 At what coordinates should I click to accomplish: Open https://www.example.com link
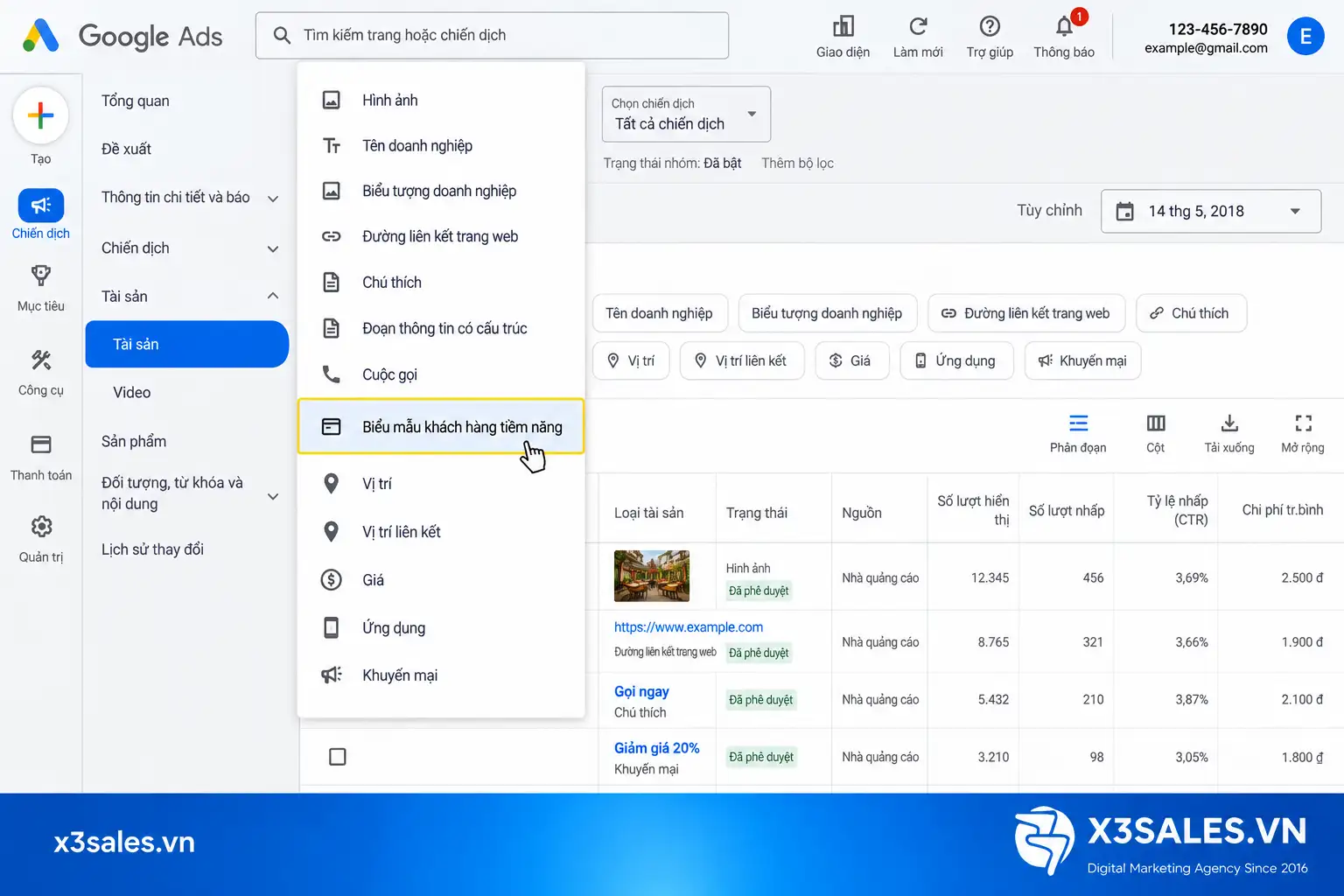click(x=689, y=626)
